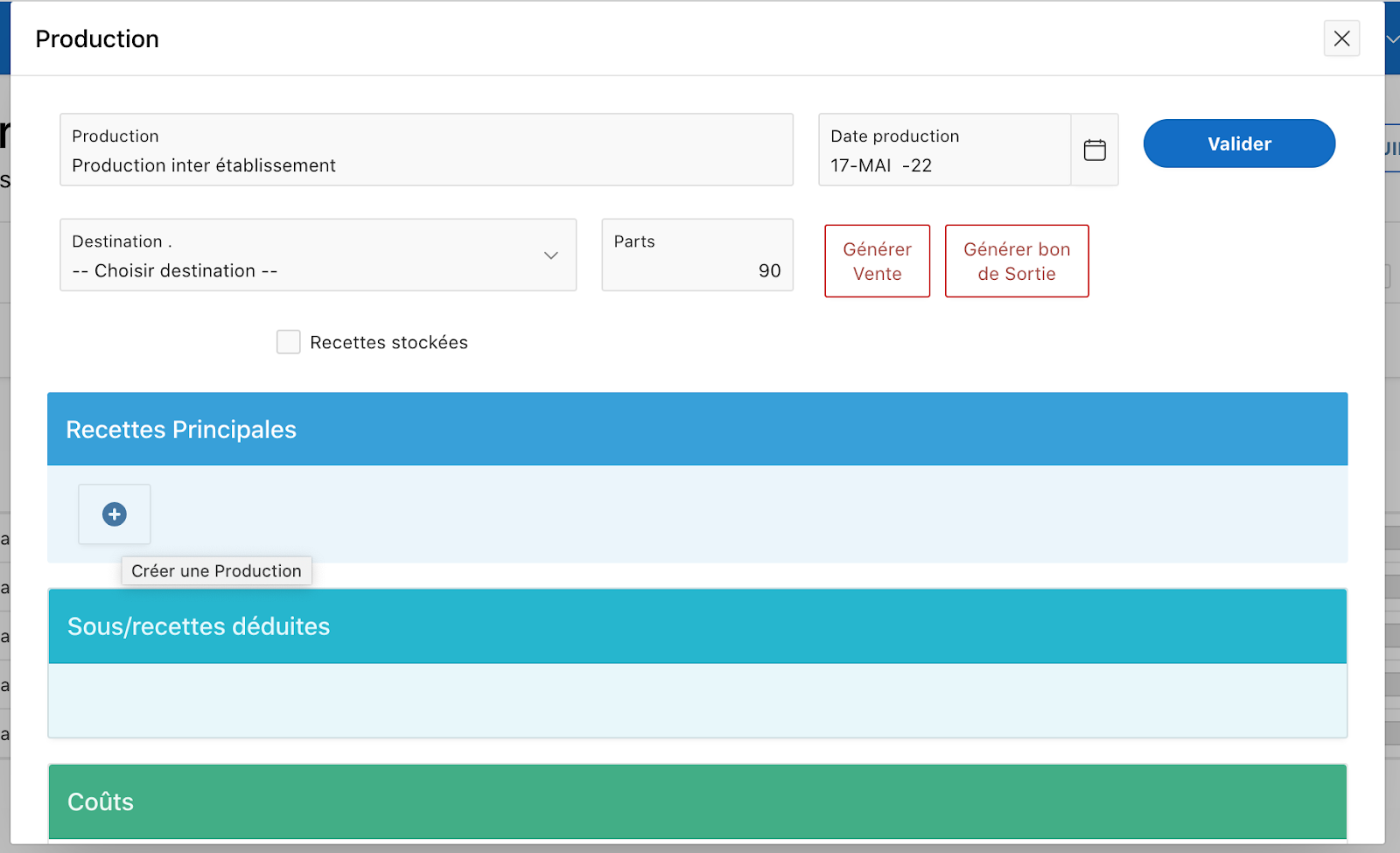
Task: Open the date production calendar picker
Action: pos(1095,150)
